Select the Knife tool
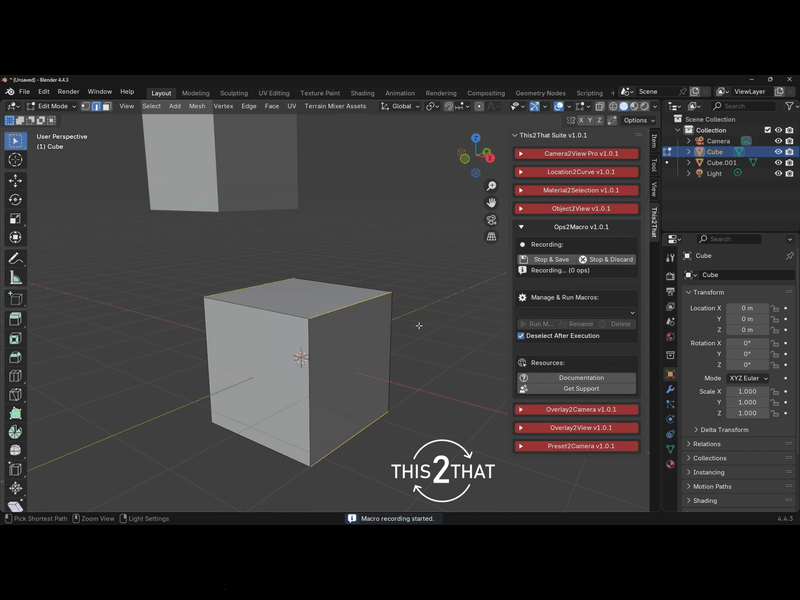 pyautogui.click(x=15, y=394)
